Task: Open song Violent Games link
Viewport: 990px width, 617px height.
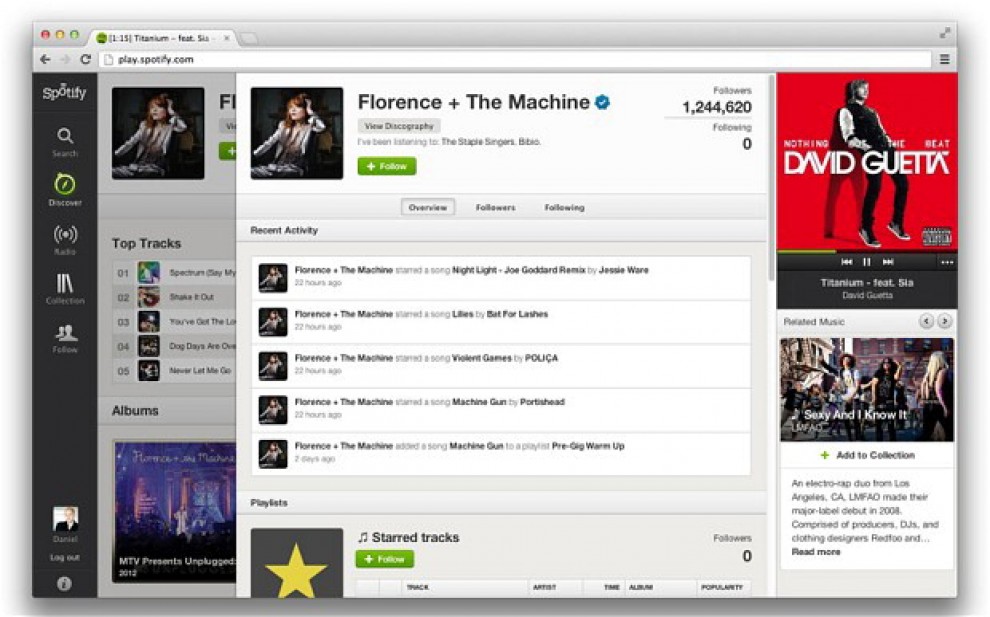Action: pos(482,358)
